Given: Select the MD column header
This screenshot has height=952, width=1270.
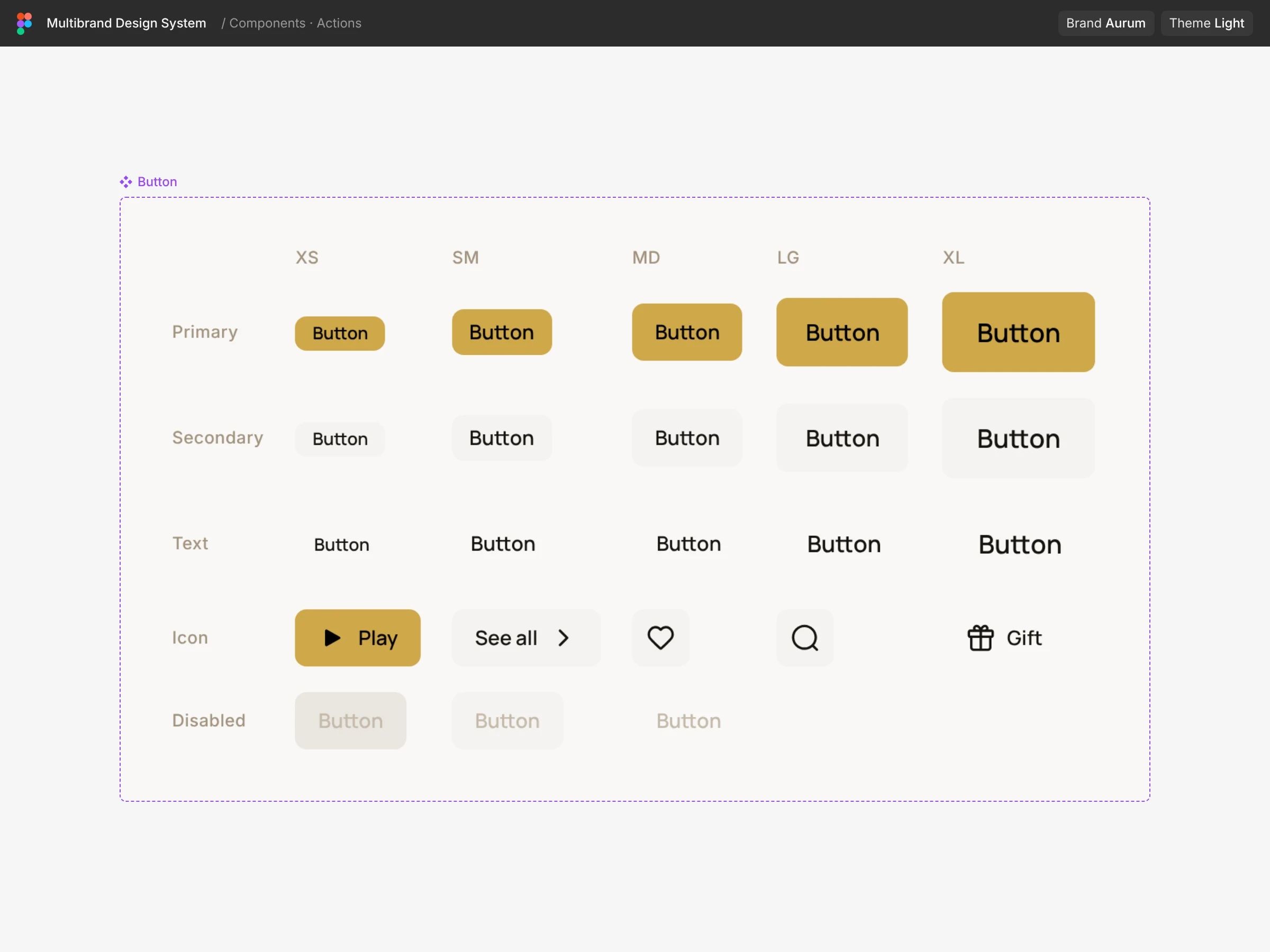Looking at the screenshot, I should [x=646, y=257].
